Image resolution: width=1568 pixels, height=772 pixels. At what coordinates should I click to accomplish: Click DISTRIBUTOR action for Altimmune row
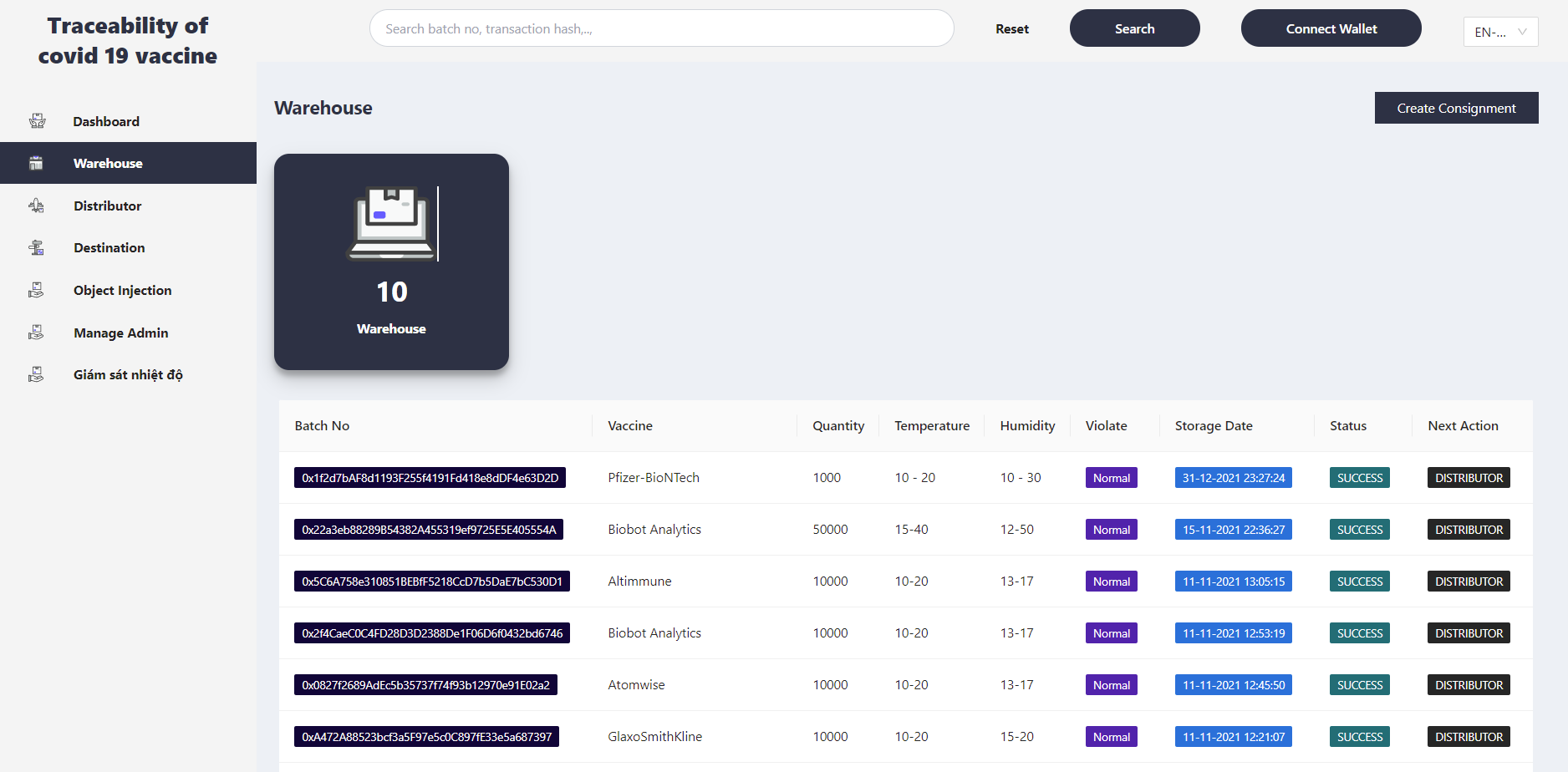click(1469, 582)
